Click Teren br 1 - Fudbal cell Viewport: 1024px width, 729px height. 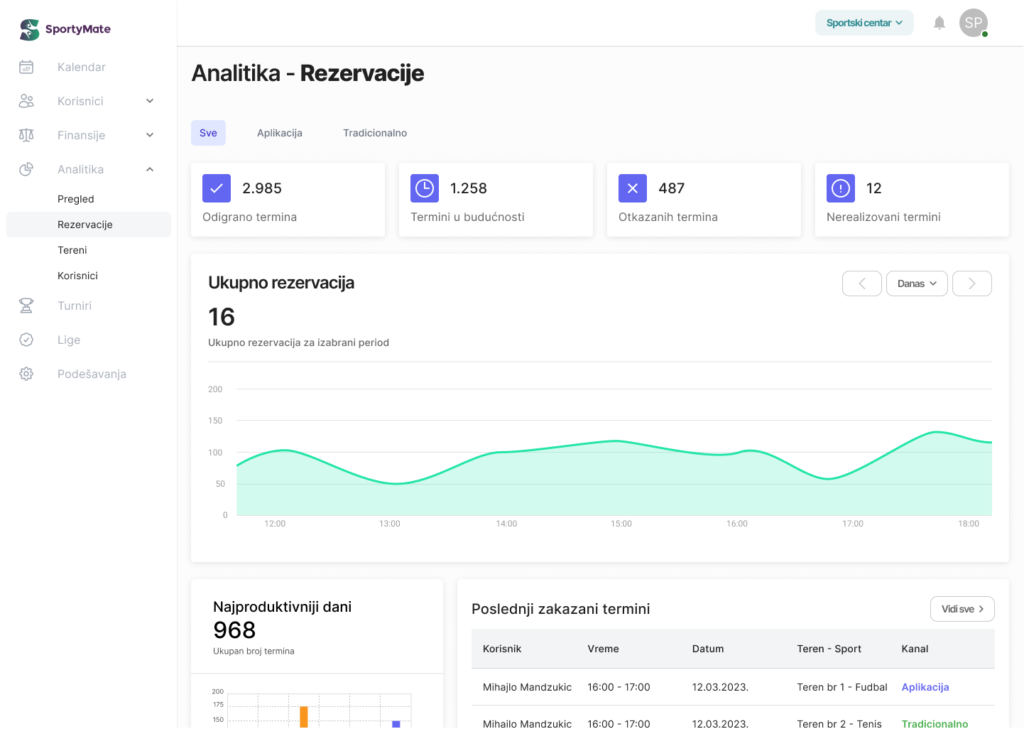pos(842,687)
